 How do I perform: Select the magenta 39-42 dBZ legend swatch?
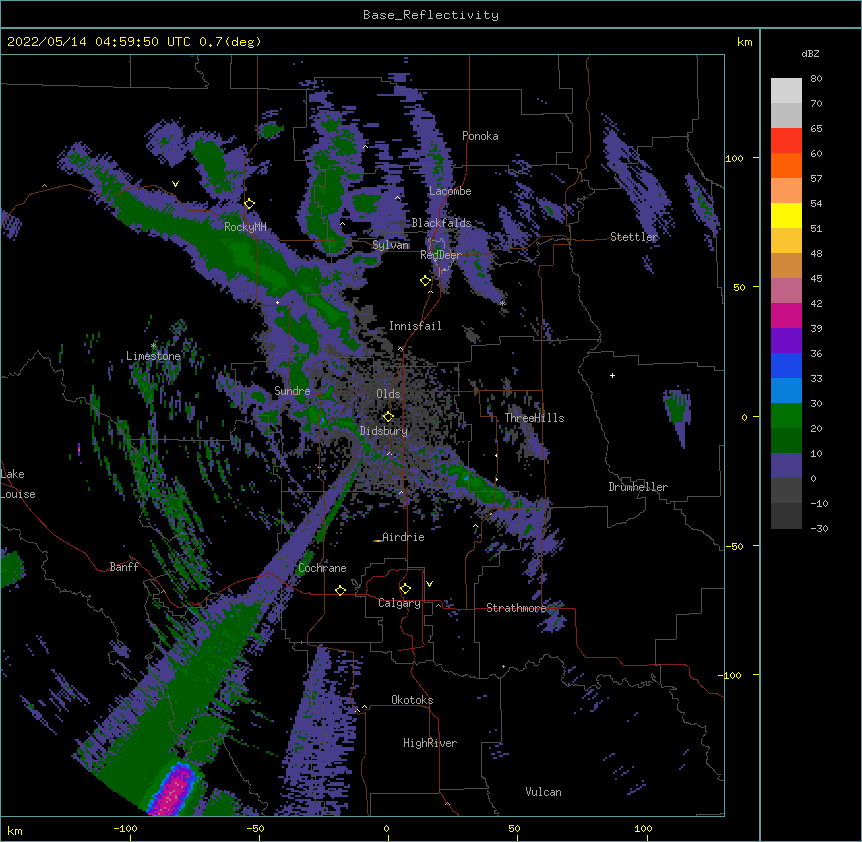tap(786, 315)
